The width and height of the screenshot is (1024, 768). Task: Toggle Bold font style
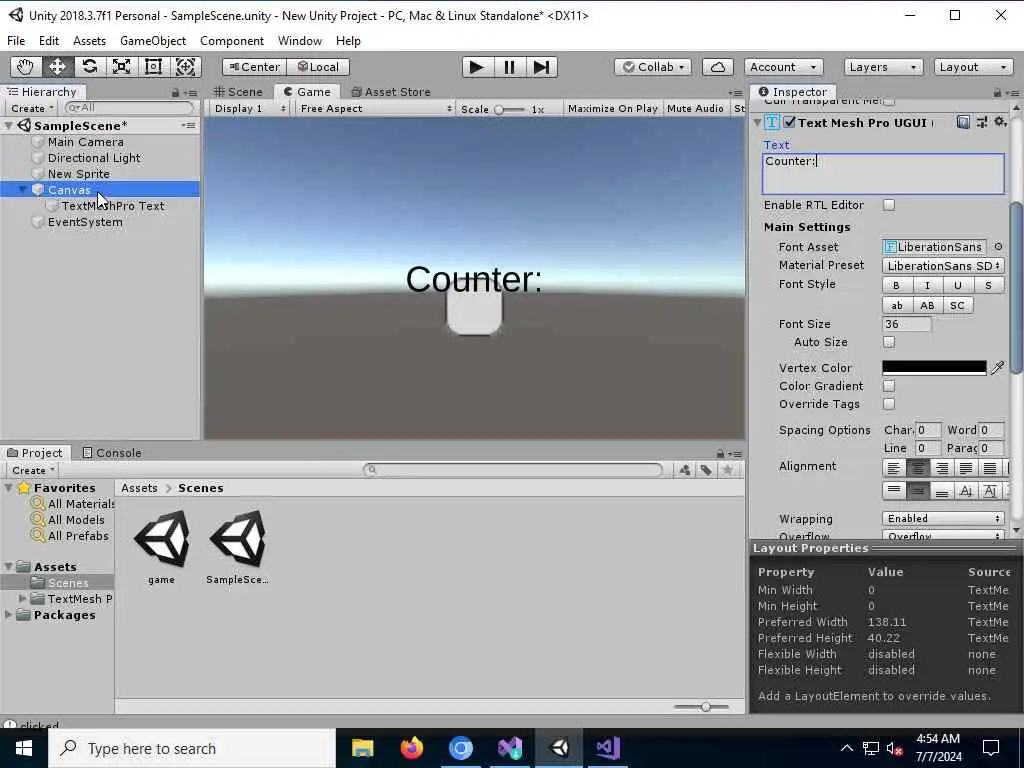(897, 285)
